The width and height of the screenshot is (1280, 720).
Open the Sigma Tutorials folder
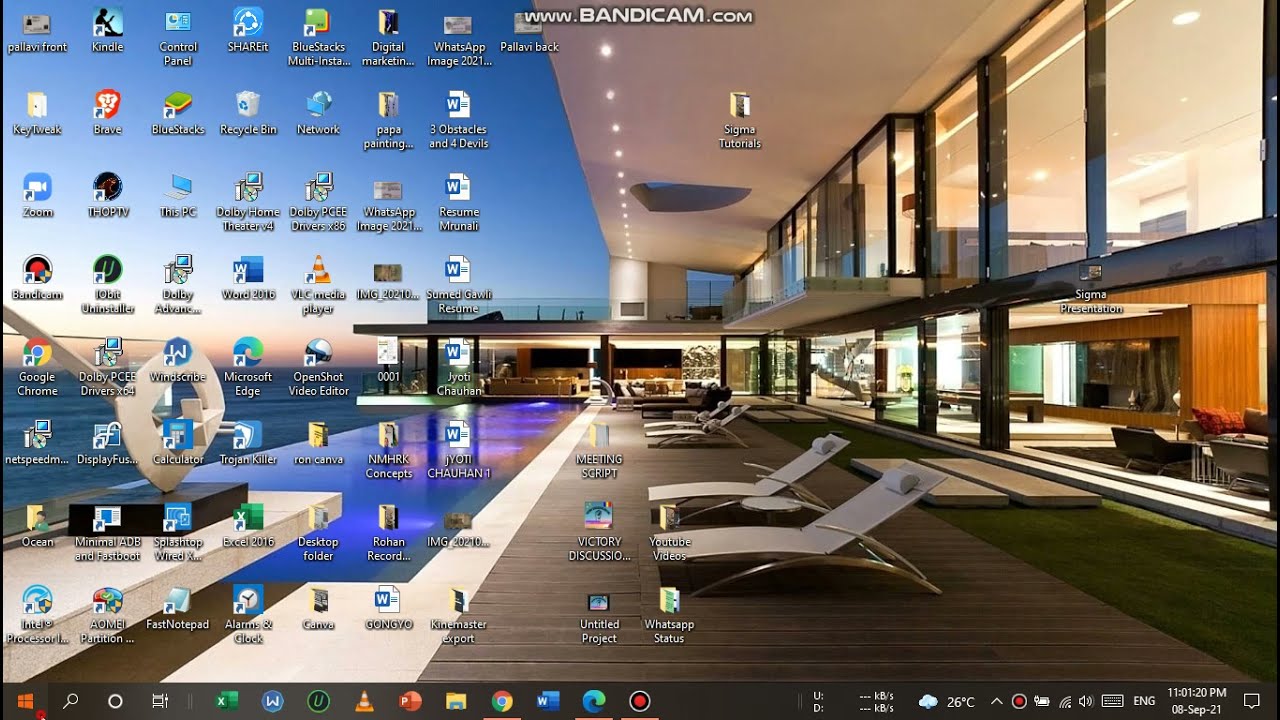click(x=740, y=120)
